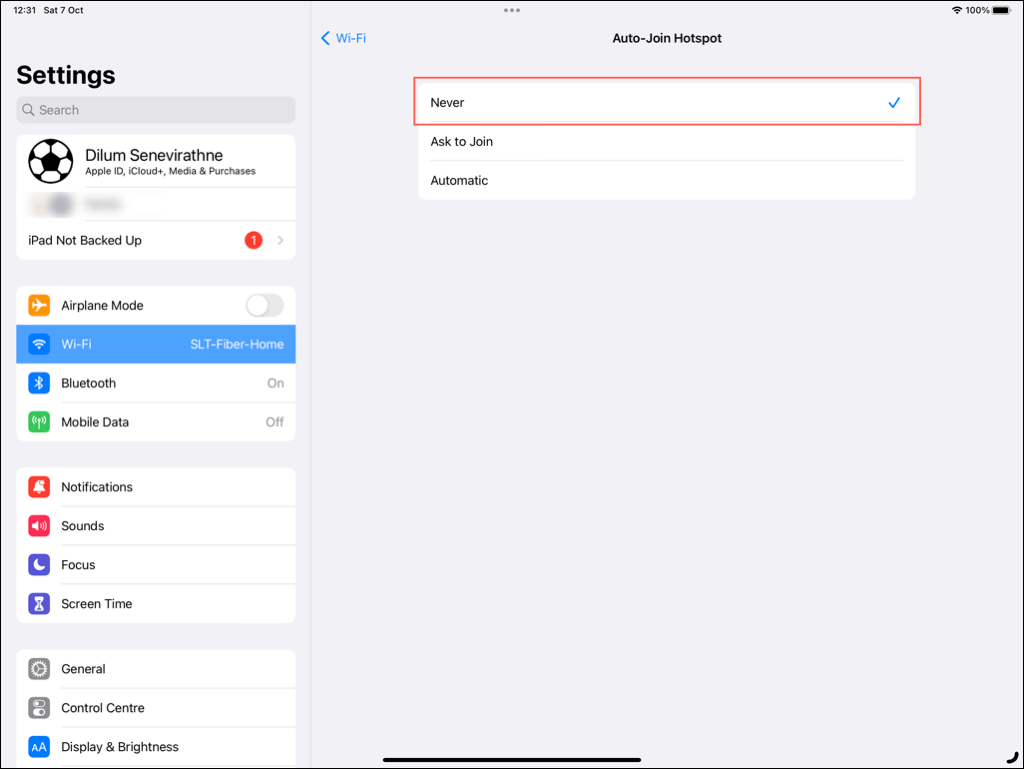This screenshot has height=769, width=1024.
Task: Open the Notifications sidebar item
Action: click(156, 486)
